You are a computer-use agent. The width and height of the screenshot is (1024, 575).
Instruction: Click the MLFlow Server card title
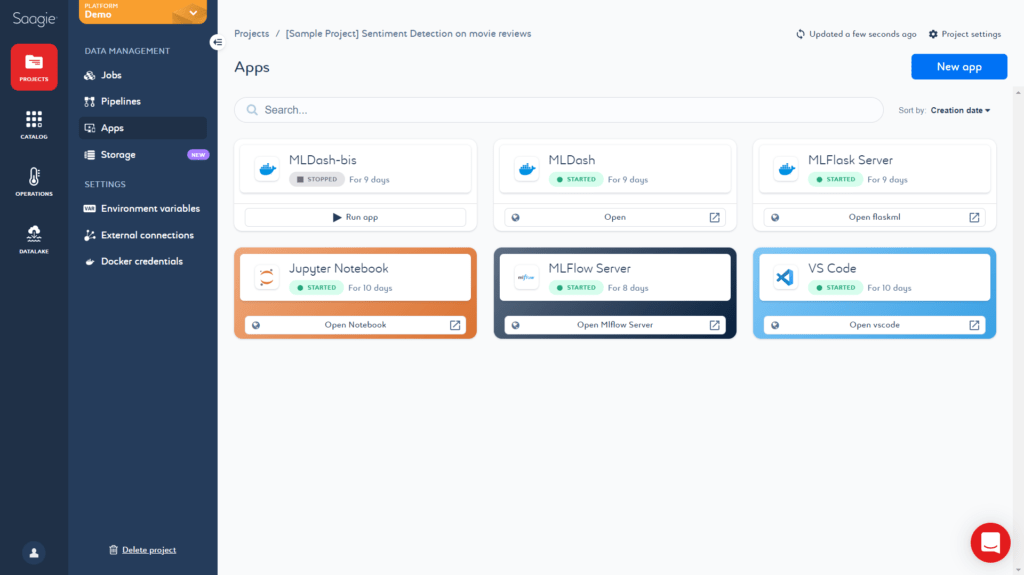(589, 269)
